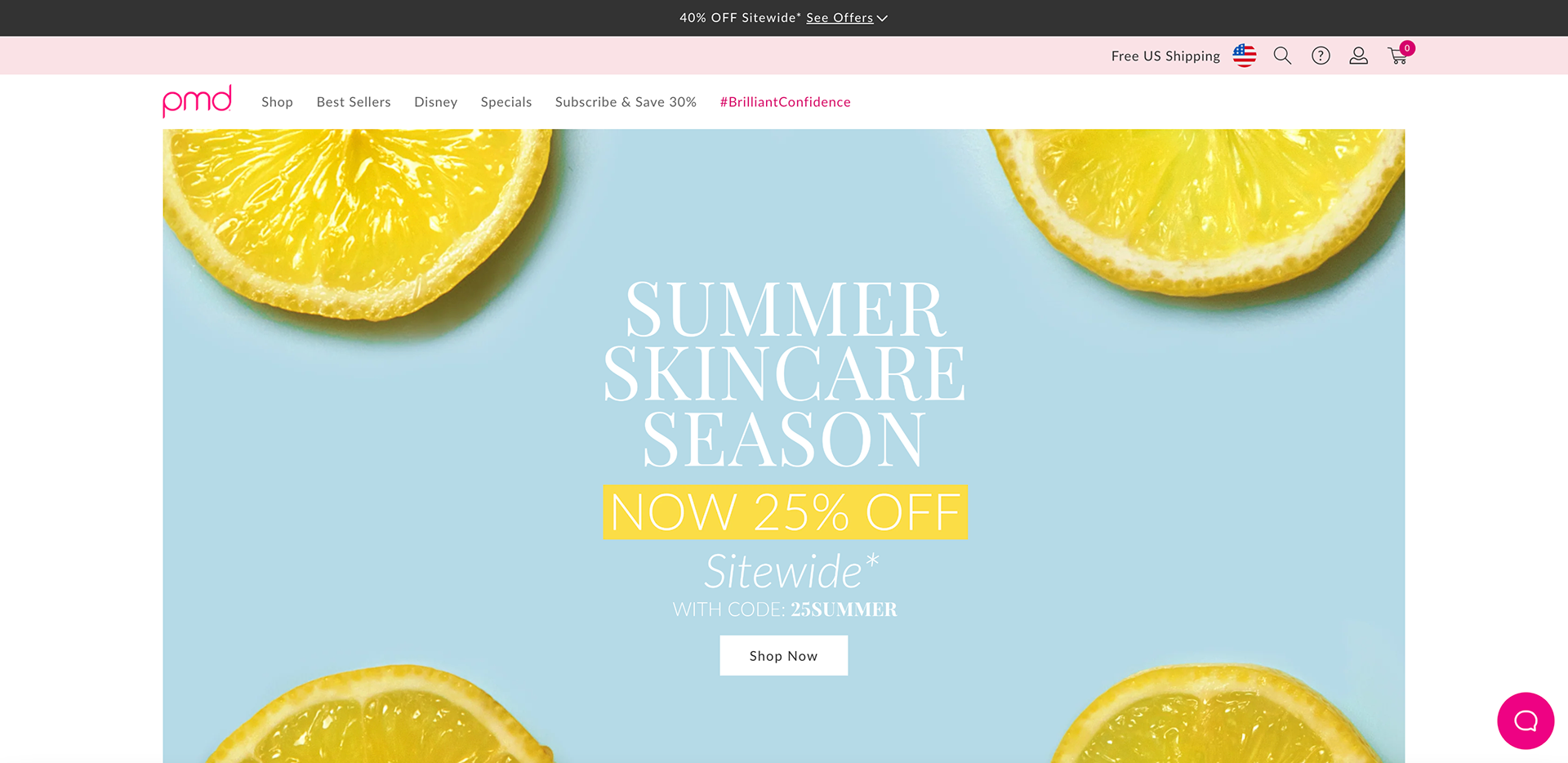Click Subscribe & Save 30%
Image resolution: width=1568 pixels, height=763 pixels.
(x=626, y=102)
